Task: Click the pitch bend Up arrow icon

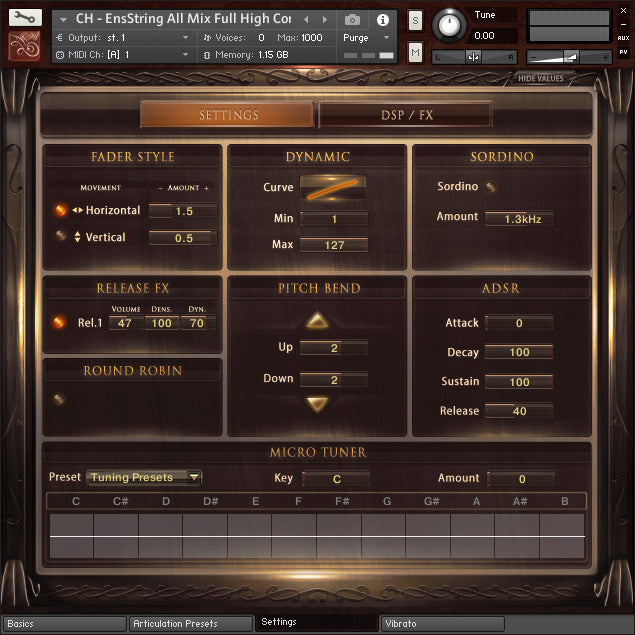Action: 317,321
